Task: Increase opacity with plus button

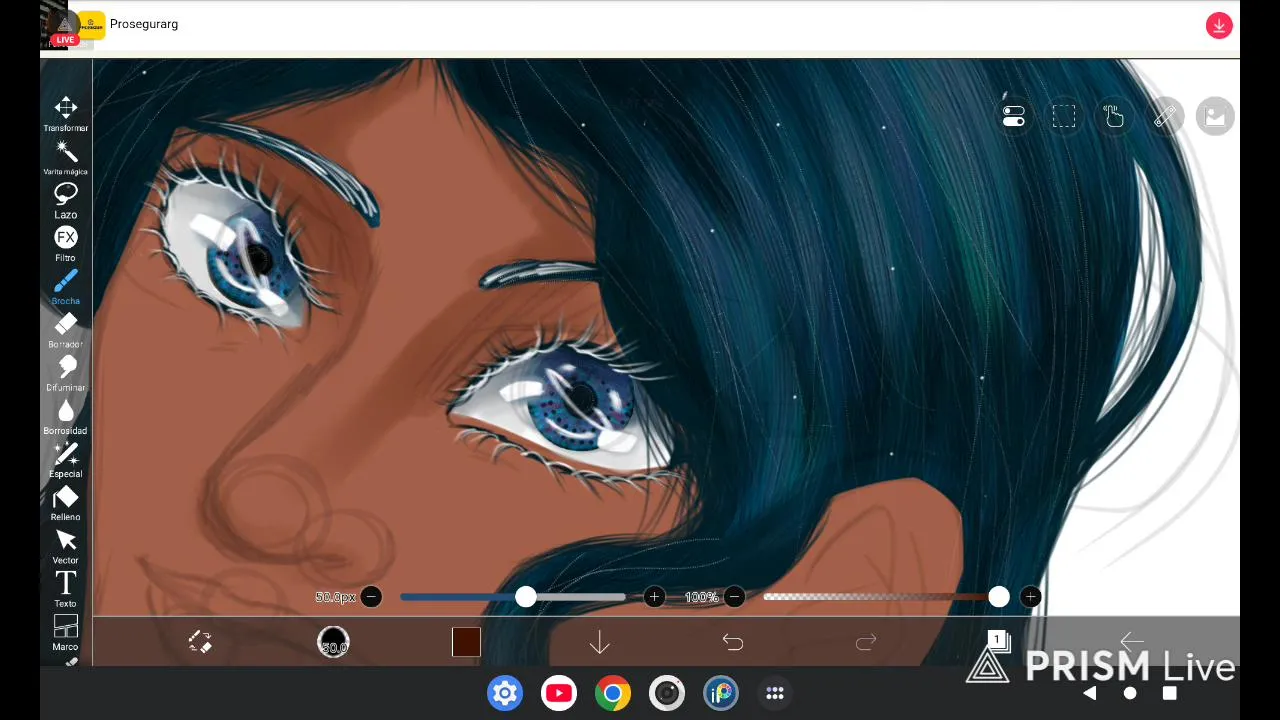Action: pyautogui.click(x=1030, y=597)
